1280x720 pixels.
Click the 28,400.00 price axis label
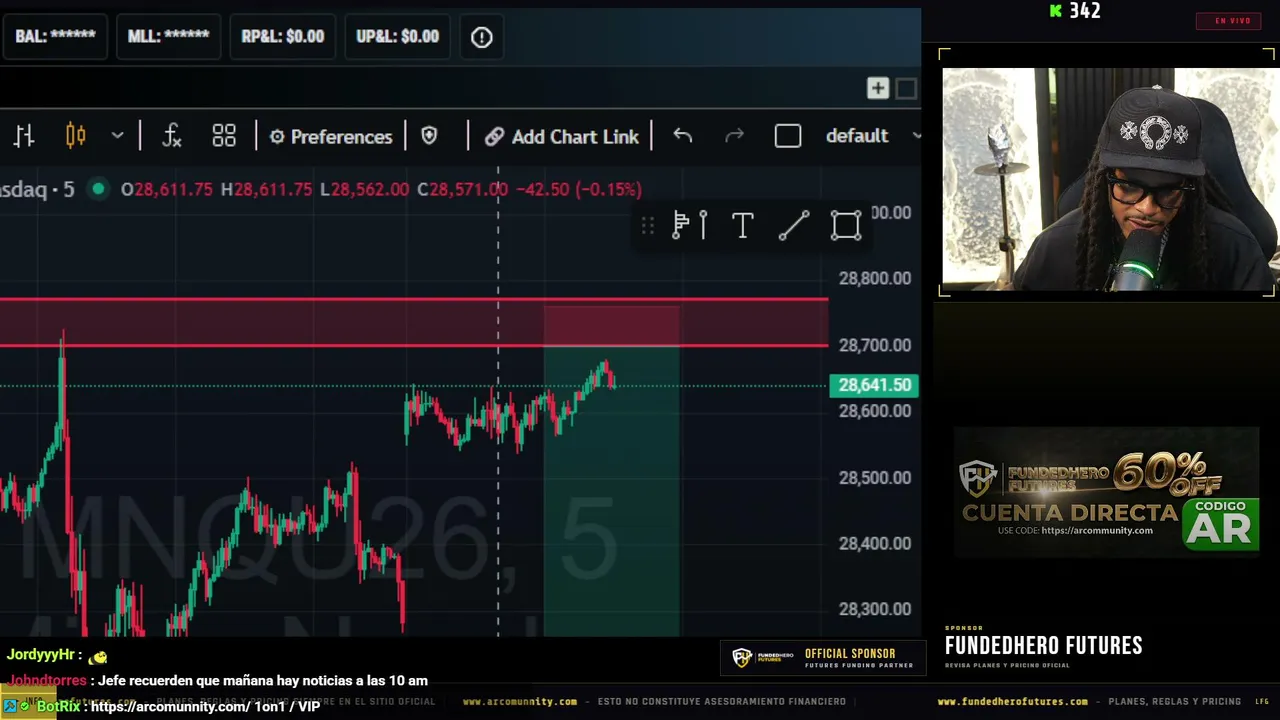click(875, 544)
